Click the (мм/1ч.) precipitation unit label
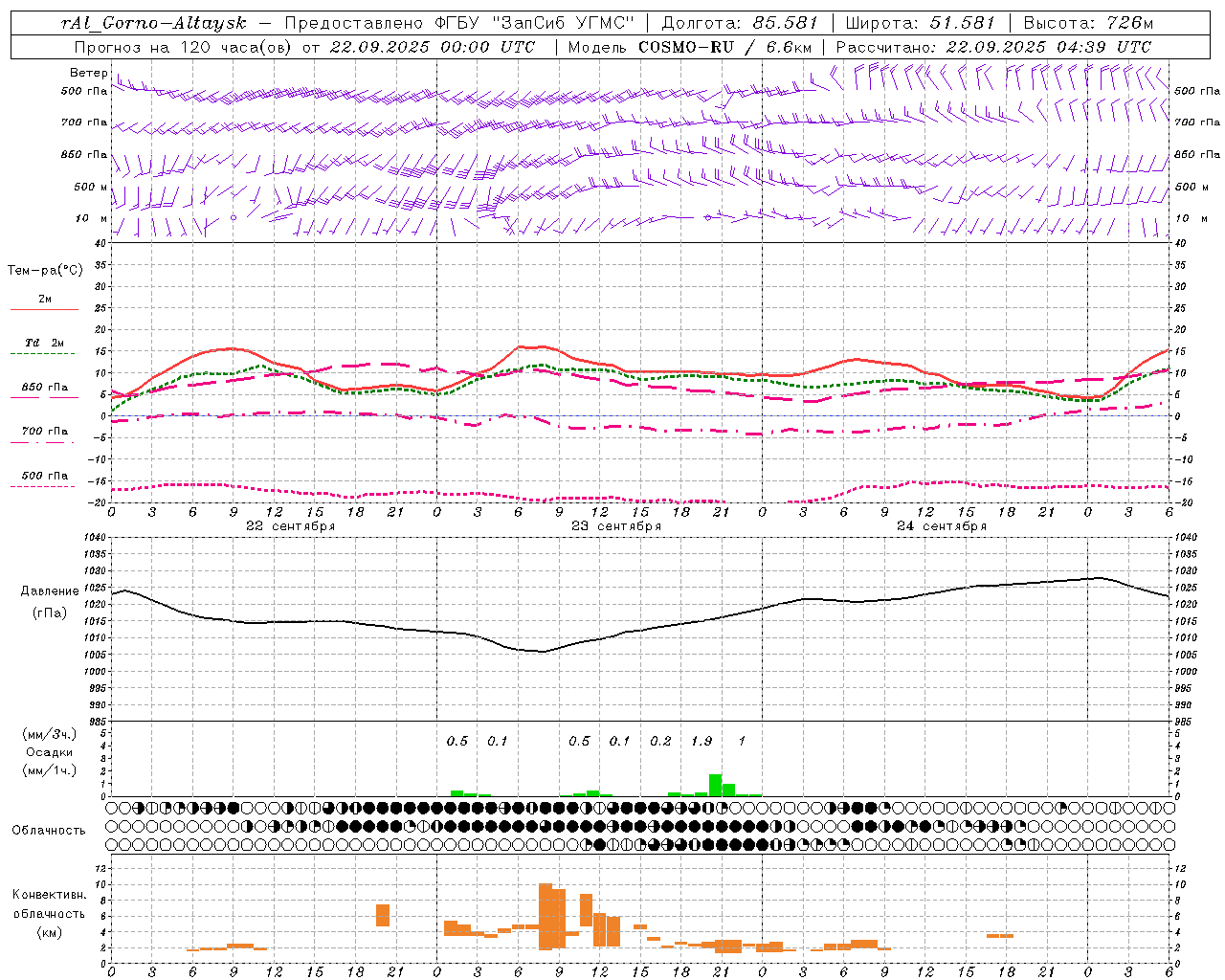This screenshot has width=1225, height=980. [50, 770]
